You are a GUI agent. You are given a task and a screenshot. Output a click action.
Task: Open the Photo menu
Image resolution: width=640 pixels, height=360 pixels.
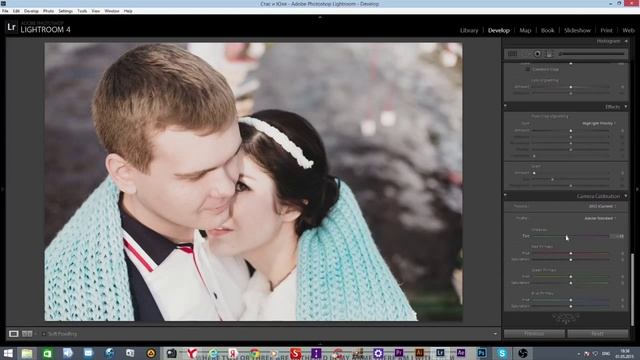(x=48, y=11)
